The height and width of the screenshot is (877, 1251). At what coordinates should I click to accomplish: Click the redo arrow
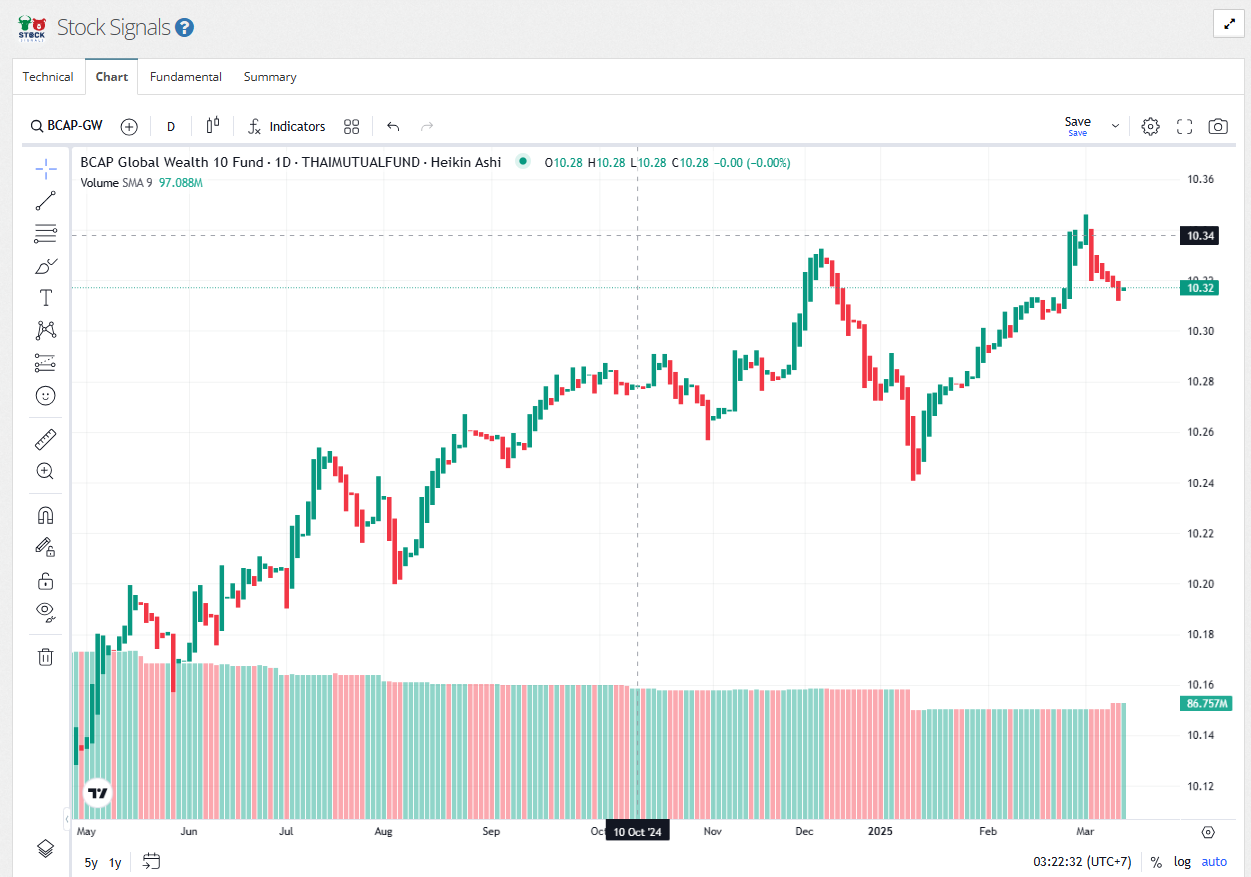point(427,126)
